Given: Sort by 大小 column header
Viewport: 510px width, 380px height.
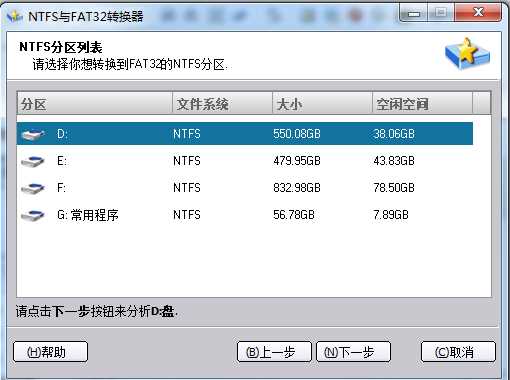Looking at the screenshot, I should pos(322,104).
